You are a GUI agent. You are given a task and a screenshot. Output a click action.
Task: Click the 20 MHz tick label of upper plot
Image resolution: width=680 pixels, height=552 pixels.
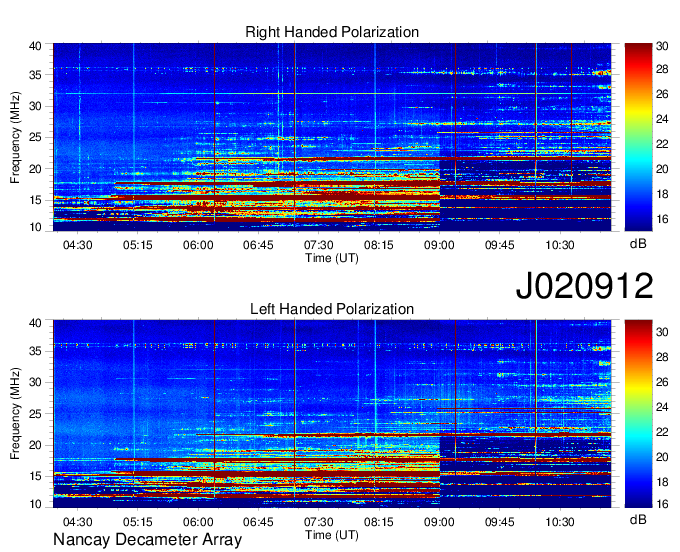click(35, 169)
